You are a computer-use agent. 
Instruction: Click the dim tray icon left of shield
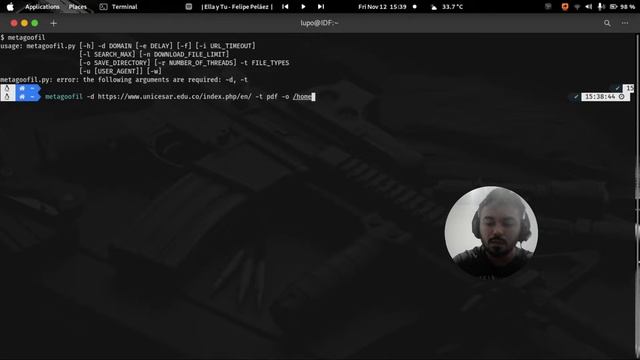click(548, 7)
